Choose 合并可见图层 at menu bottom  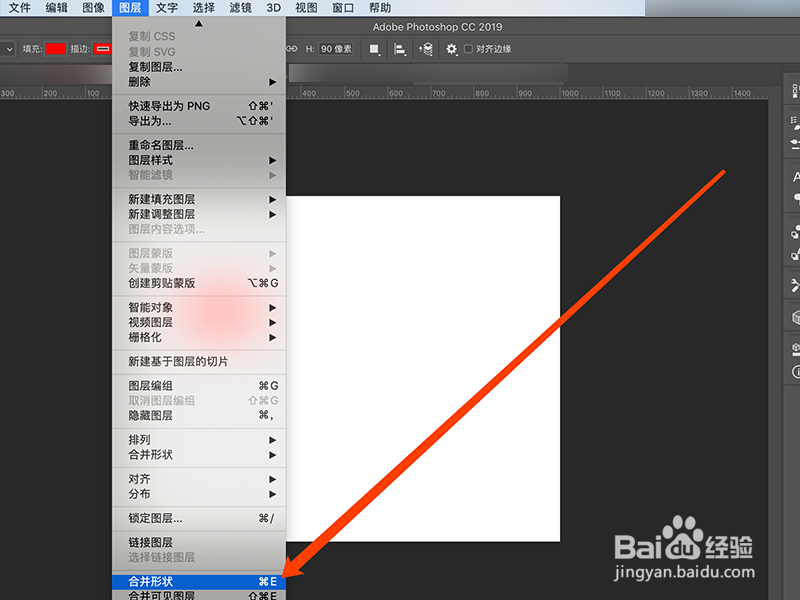(199, 595)
